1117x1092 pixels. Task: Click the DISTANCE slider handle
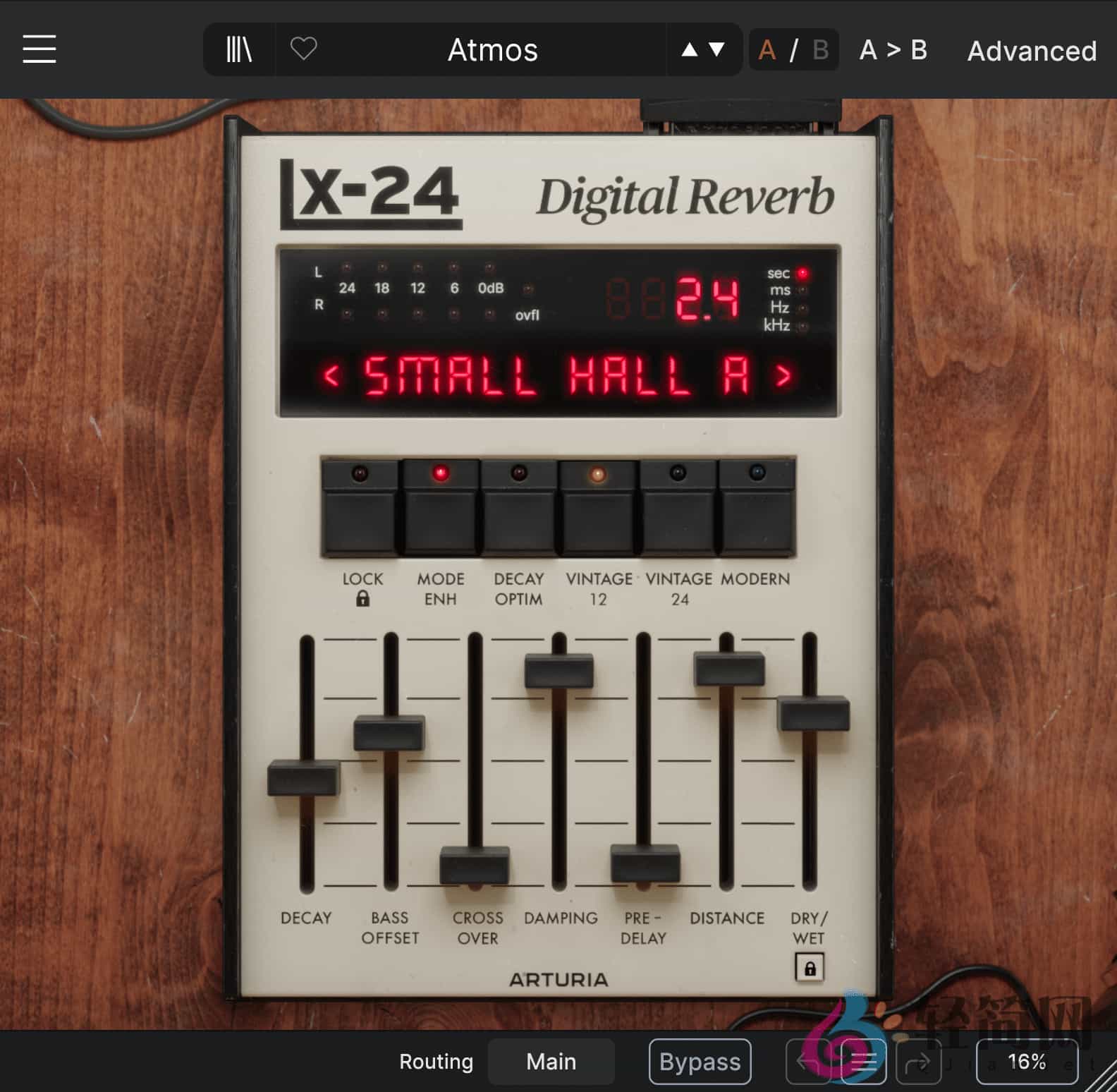point(729,669)
